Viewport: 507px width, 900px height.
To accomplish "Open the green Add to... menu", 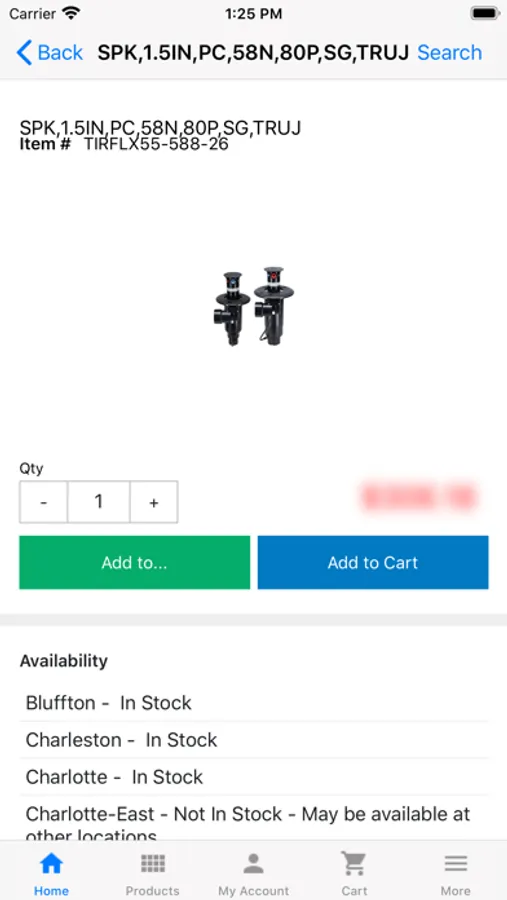I will coord(134,562).
